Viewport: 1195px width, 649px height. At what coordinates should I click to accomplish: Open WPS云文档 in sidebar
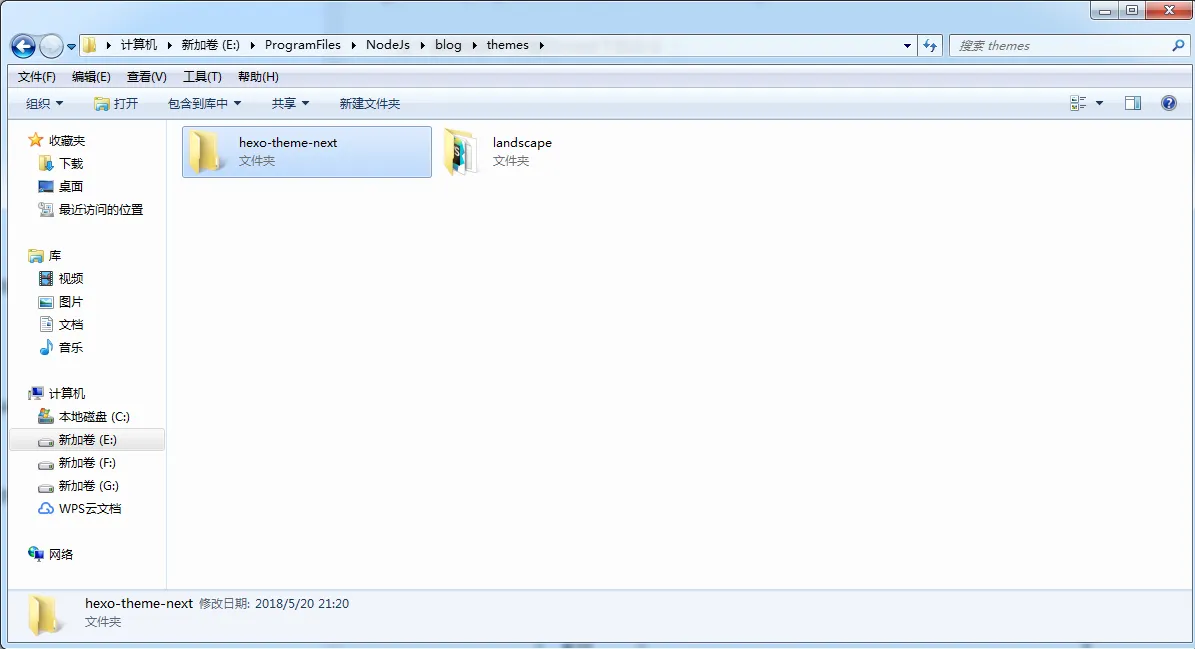[x=90, y=509]
